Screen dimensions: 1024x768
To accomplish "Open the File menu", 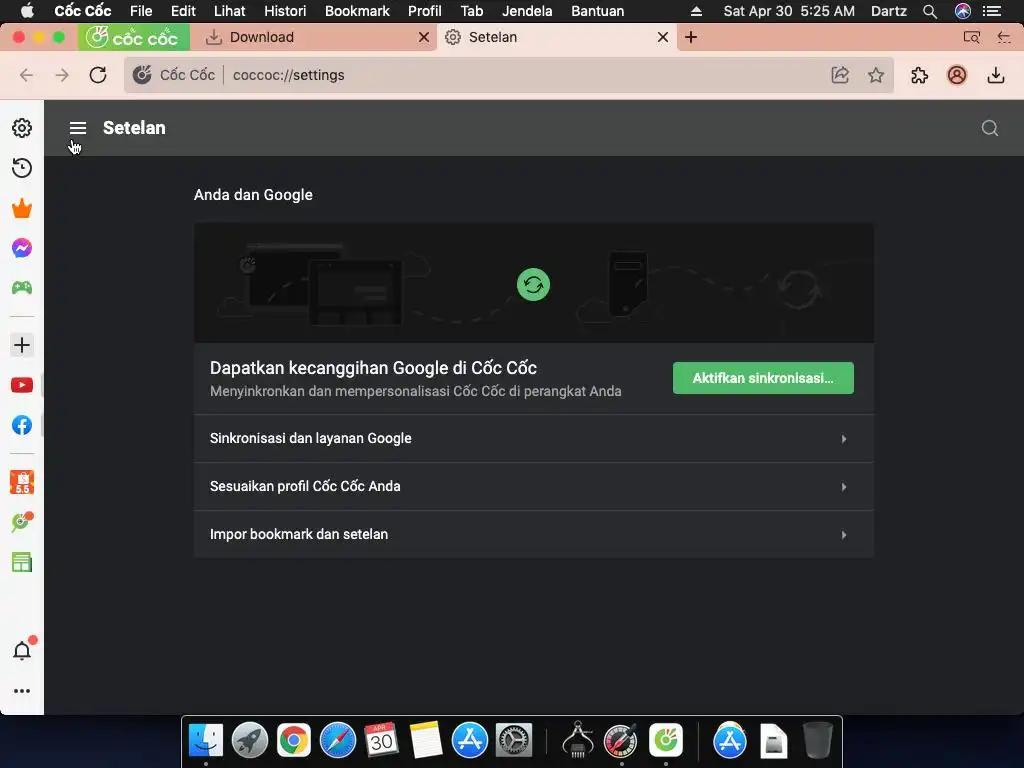I will 141,11.
